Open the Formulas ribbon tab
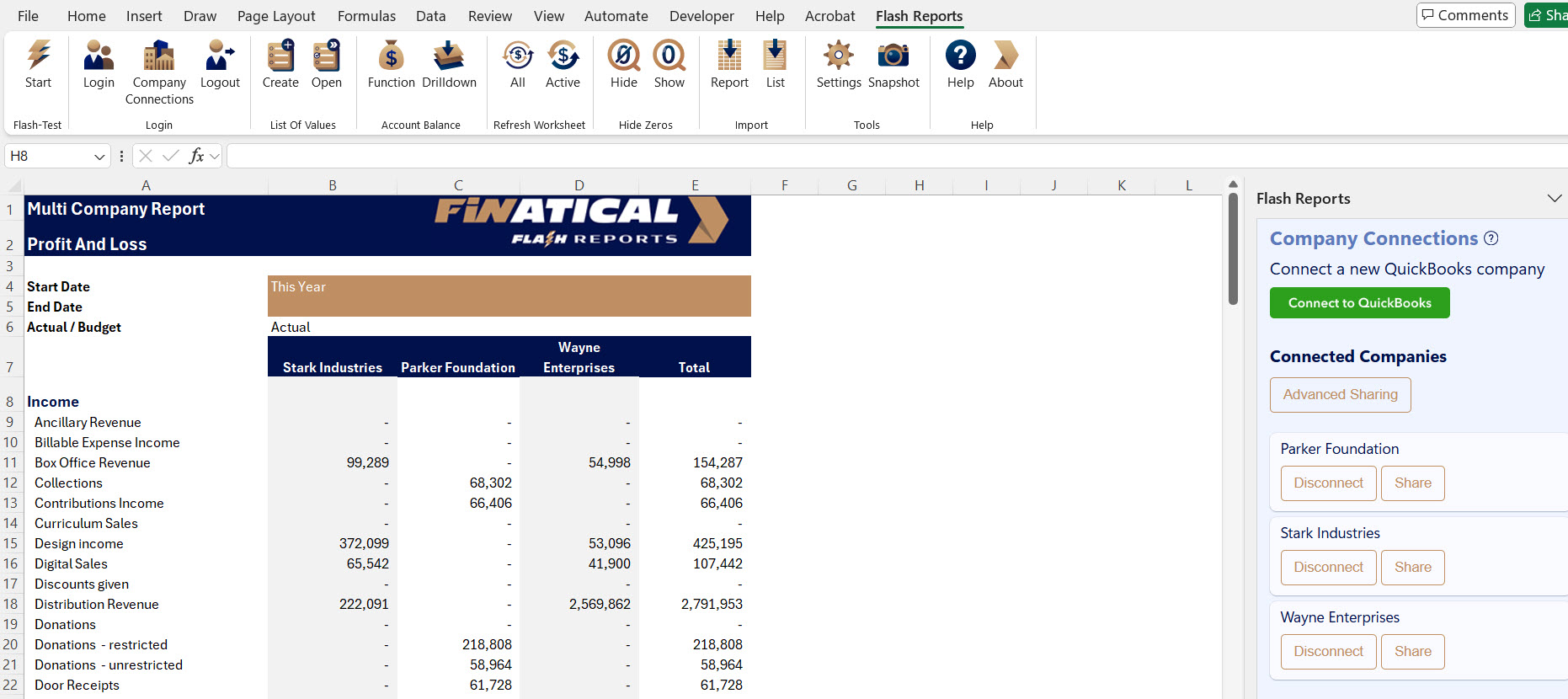1568x699 pixels. click(366, 16)
